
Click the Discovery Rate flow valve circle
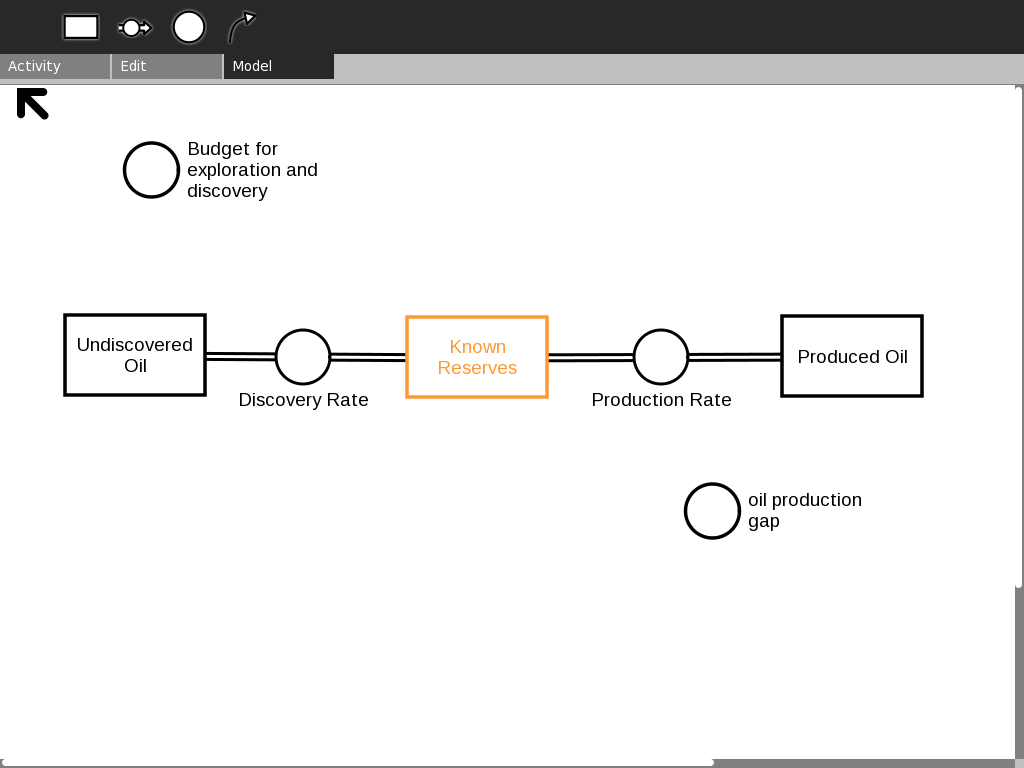click(303, 357)
